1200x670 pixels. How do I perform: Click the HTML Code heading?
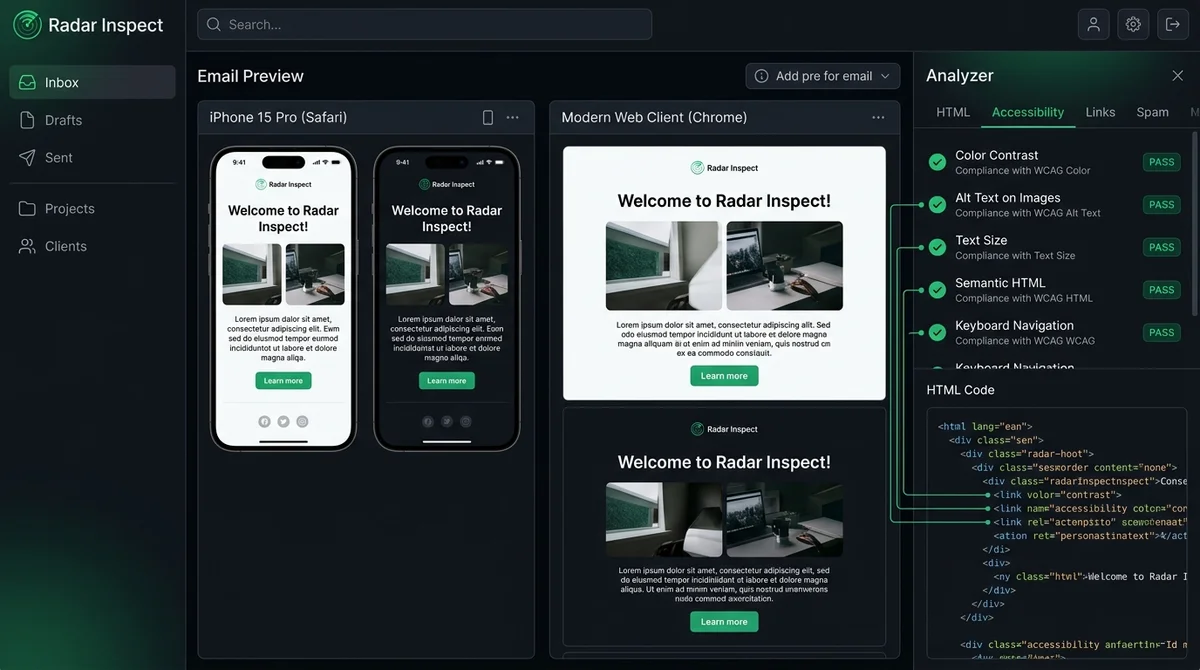tap(960, 390)
